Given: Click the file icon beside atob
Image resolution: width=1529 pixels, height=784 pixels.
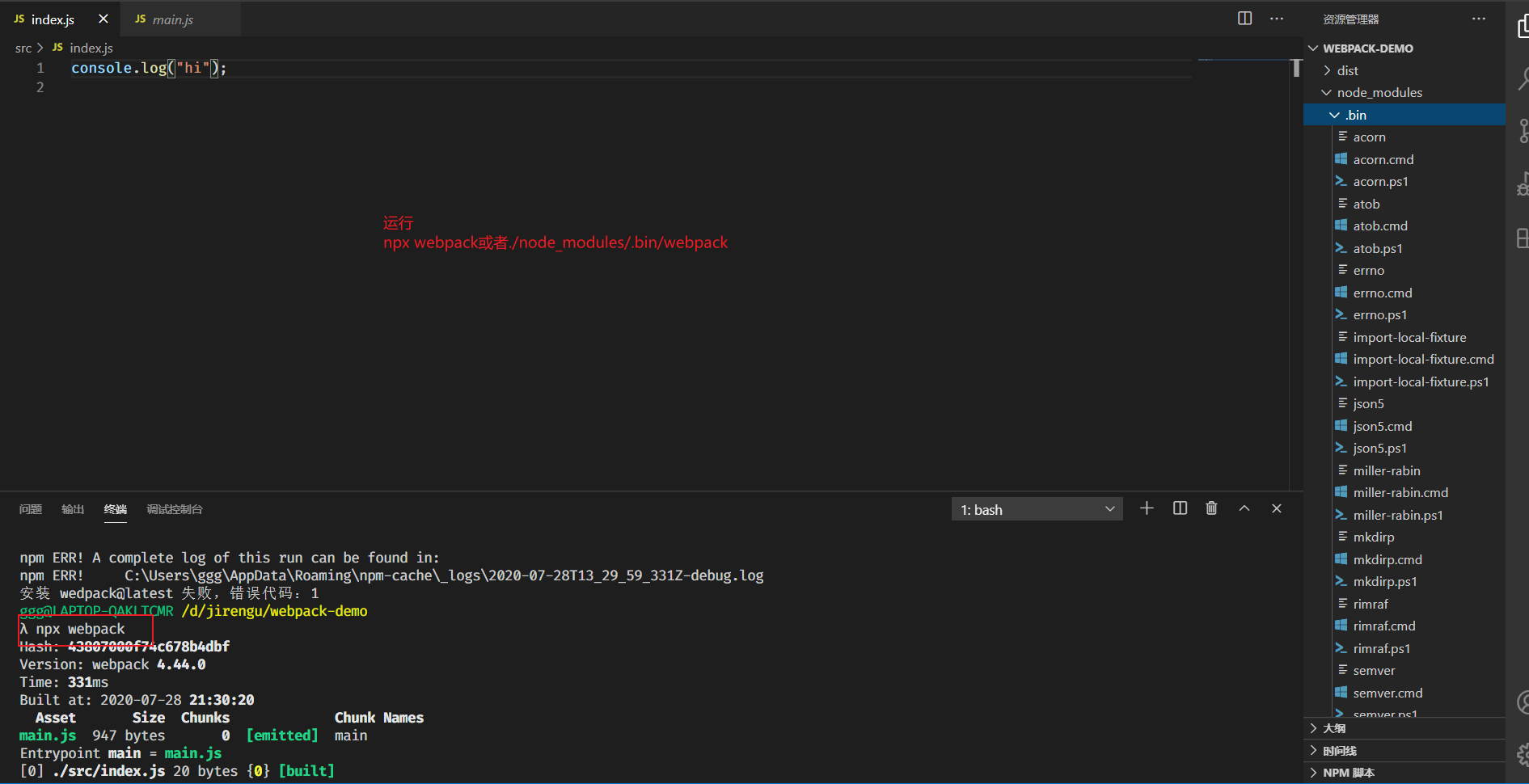Looking at the screenshot, I should tap(1342, 204).
